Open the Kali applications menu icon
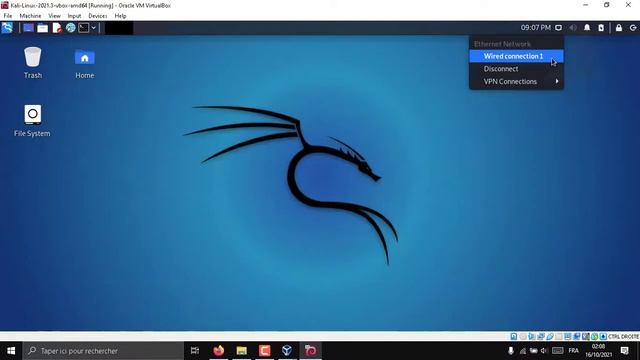The height and width of the screenshot is (360, 640). (7, 28)
